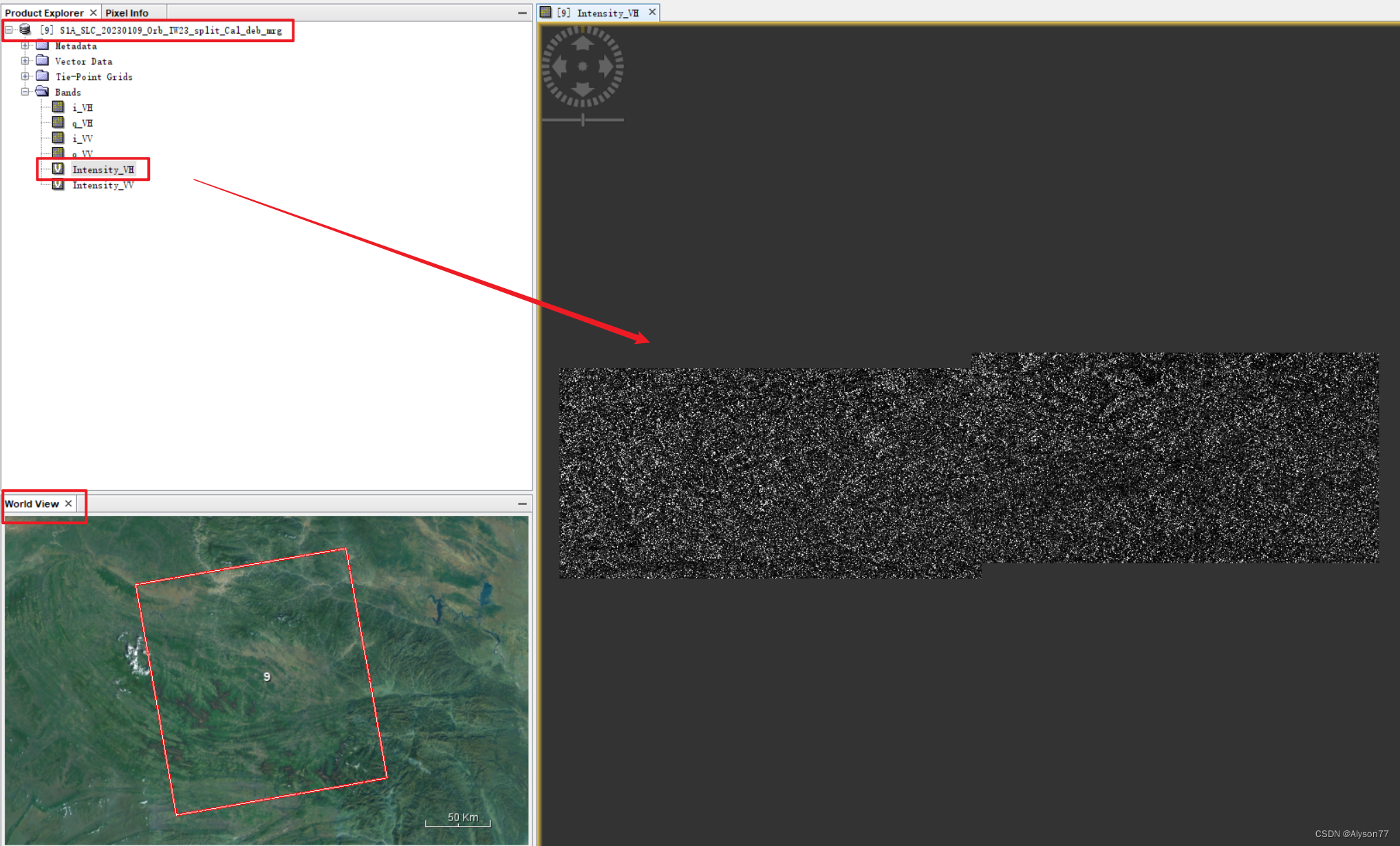Collapse the product [9] root node
Image resolution: width=1400 pixels, height=846 pixels.
coord(9,30)
